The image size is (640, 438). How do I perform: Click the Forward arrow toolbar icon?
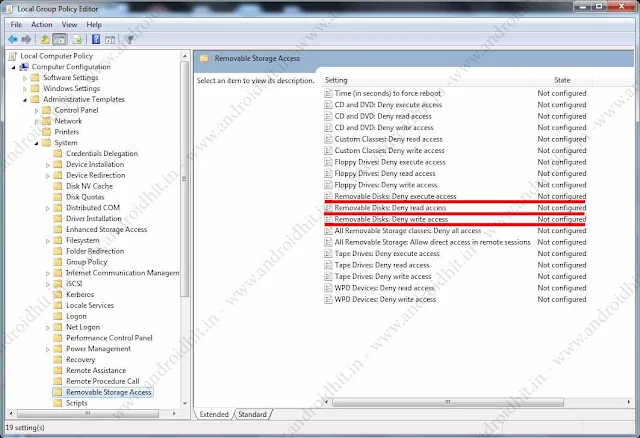tap(27, 39)
